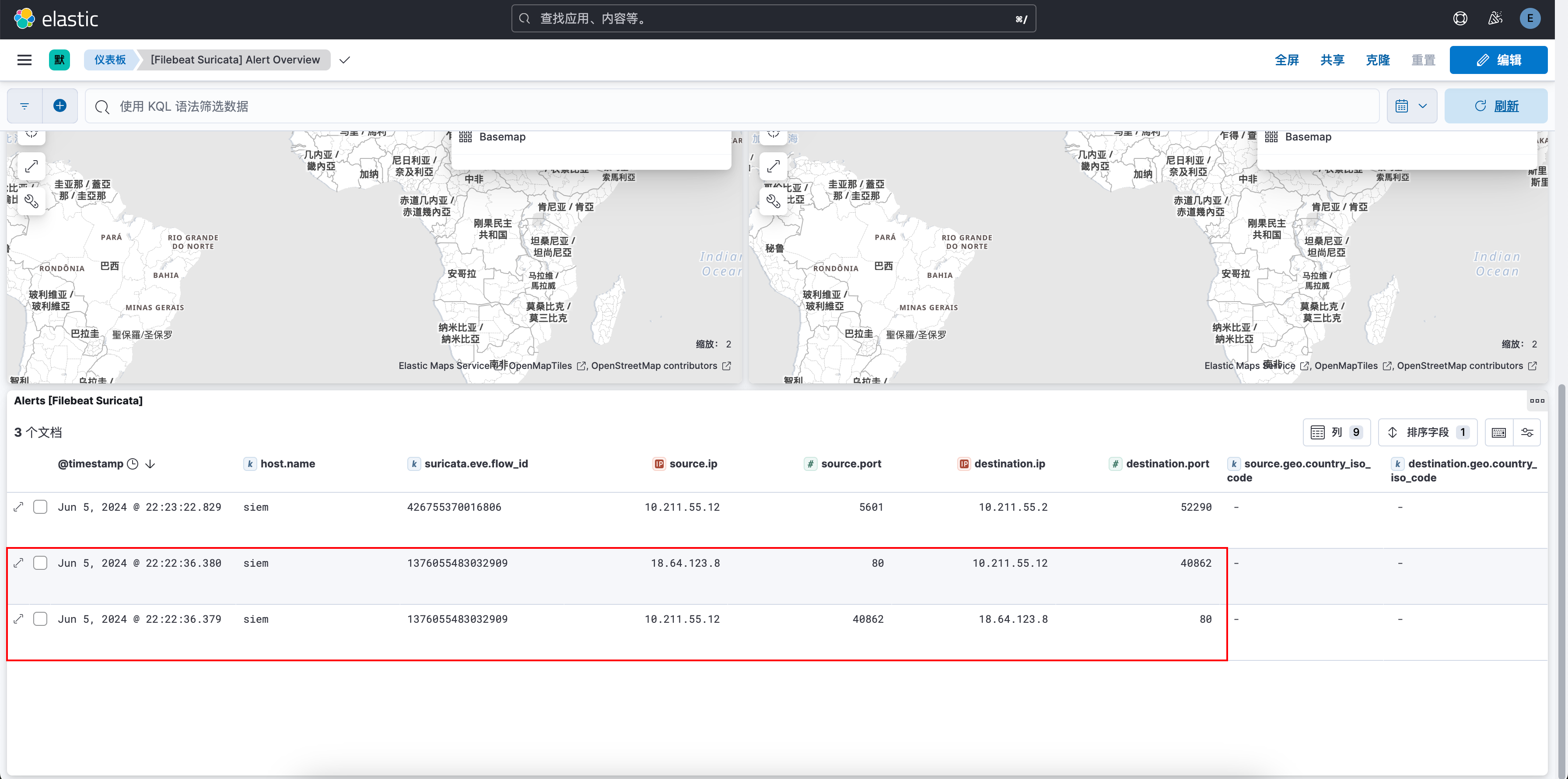The width and height of the screenshot is (1568, 779).
Task: Open the notifications icon in top bar
Action: 1495,18
